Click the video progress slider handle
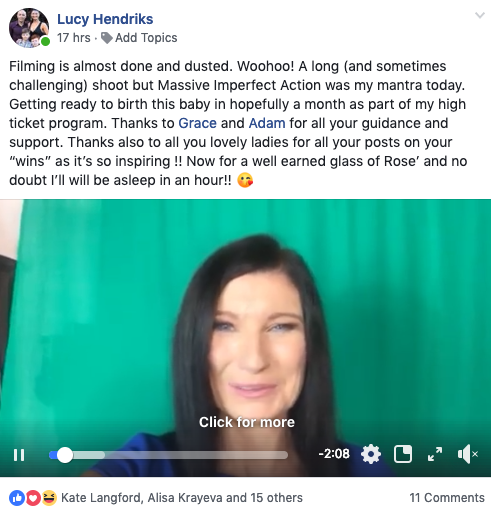 65,455
